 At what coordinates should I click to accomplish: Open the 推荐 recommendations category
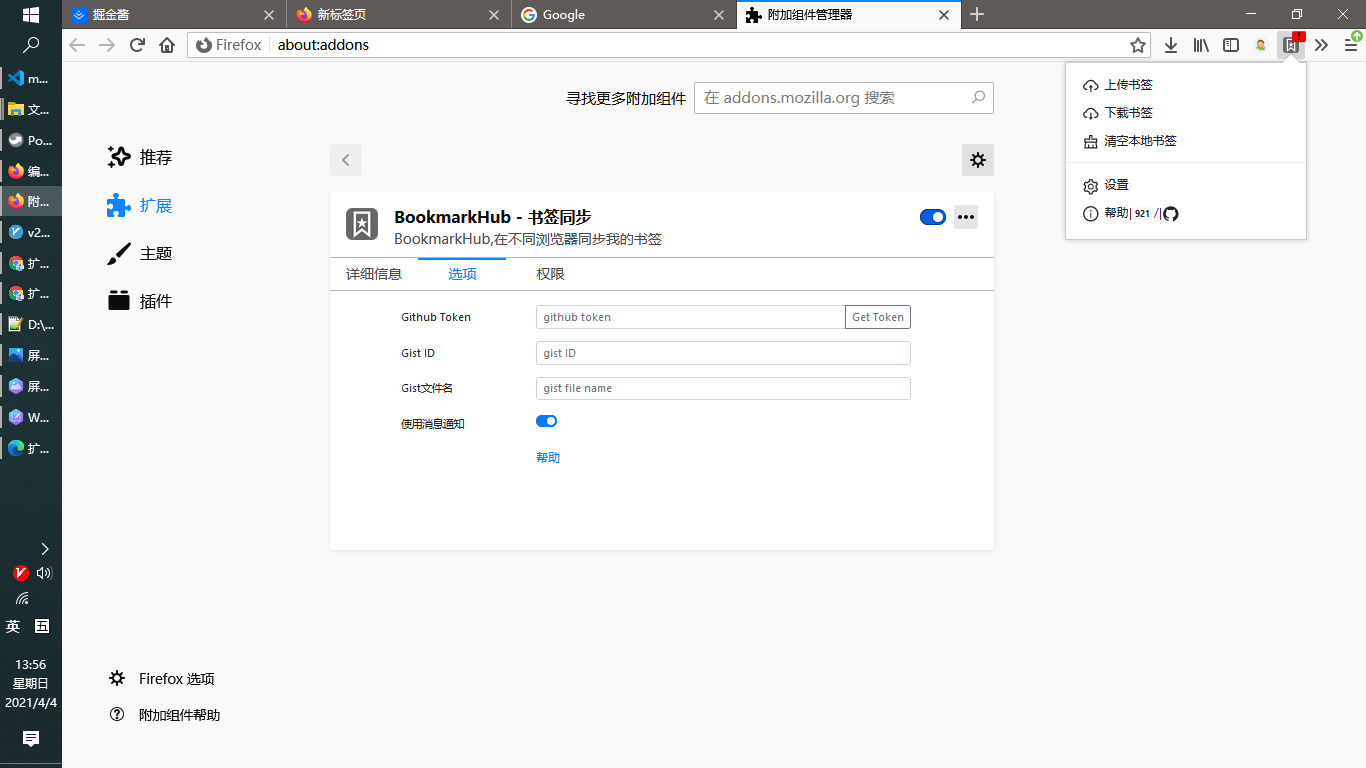pyautogui.click(x=140, y=157)
